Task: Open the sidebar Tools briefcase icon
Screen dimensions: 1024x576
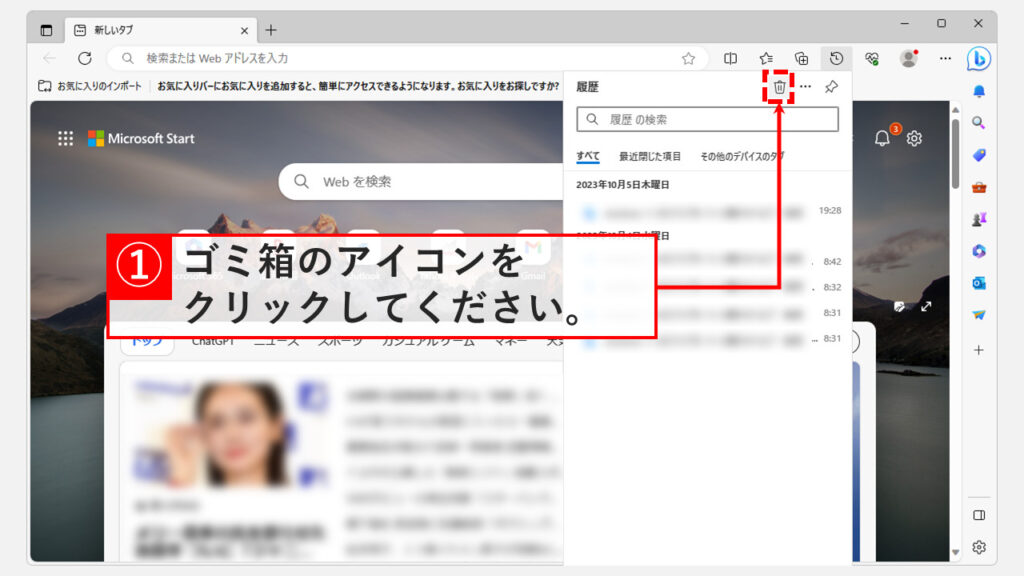Action: point(979,187)
